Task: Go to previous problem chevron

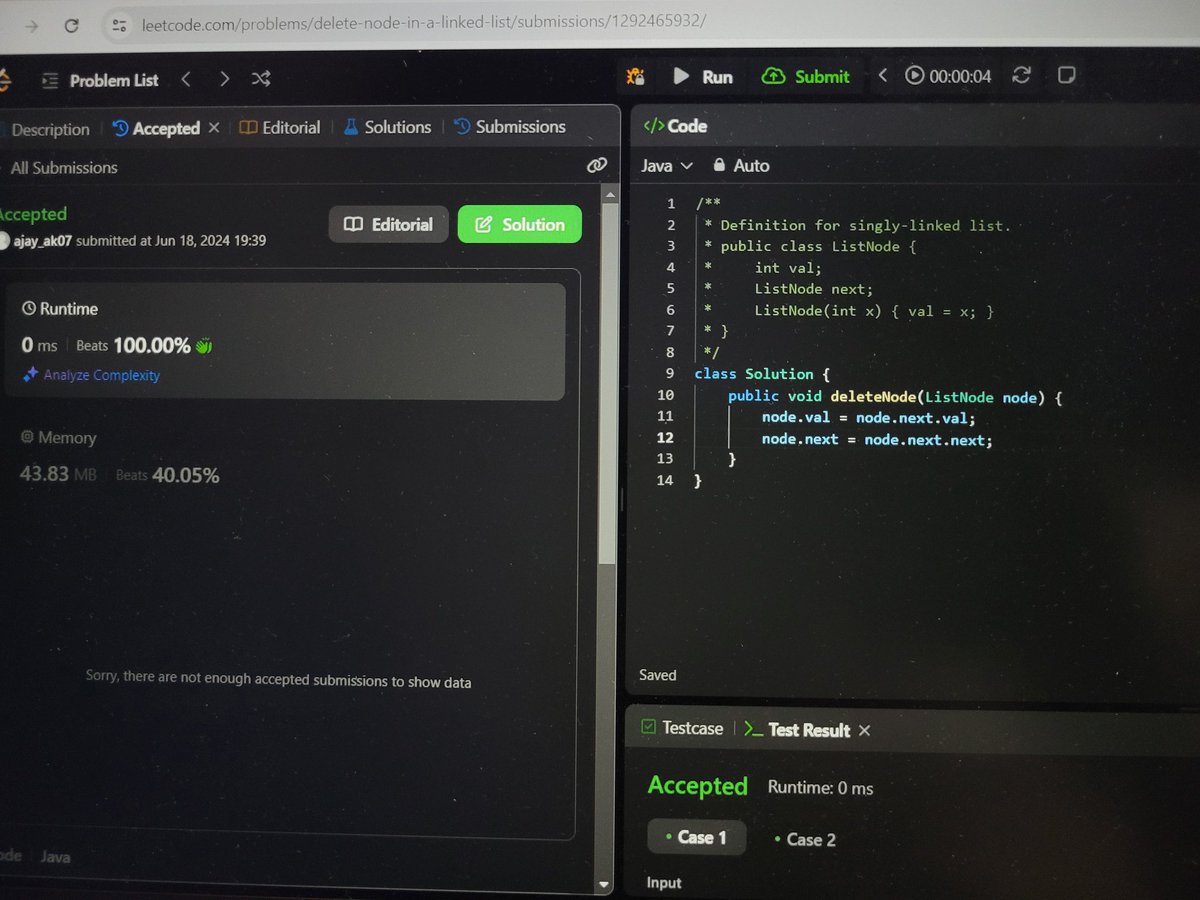Action: pos(186,79)
